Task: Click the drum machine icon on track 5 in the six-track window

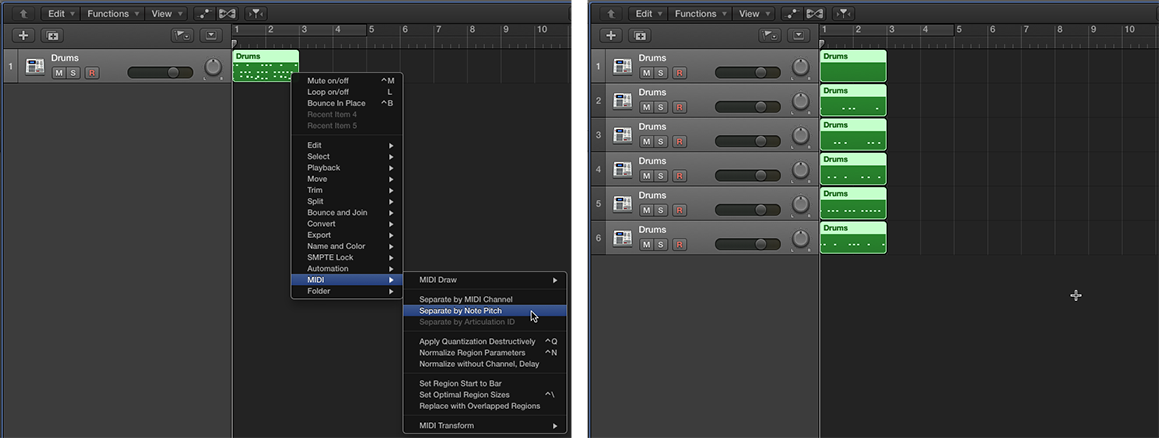Action: [x=622, y=204]
